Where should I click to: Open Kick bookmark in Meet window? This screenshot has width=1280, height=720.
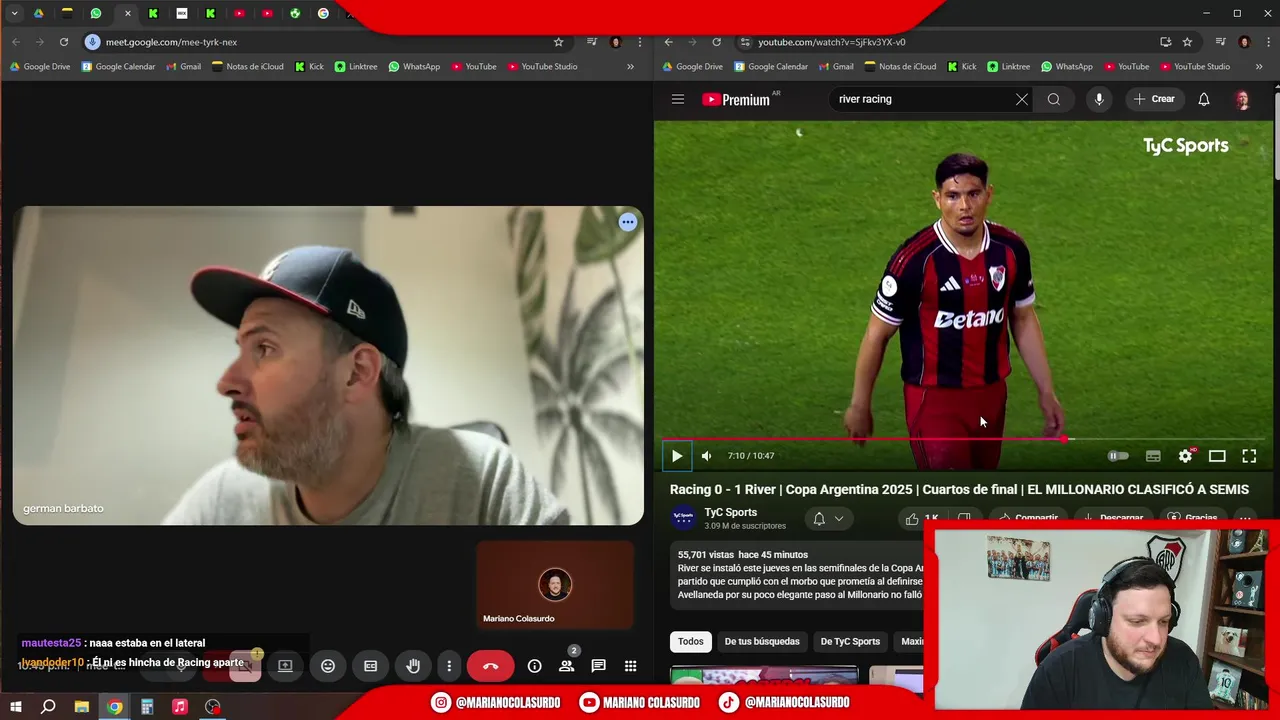(x=309, y=67)
